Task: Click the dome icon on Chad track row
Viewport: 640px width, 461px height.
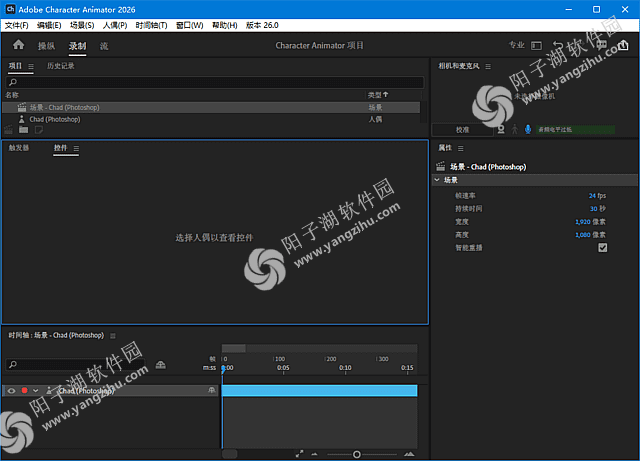Action: (211, 390)
